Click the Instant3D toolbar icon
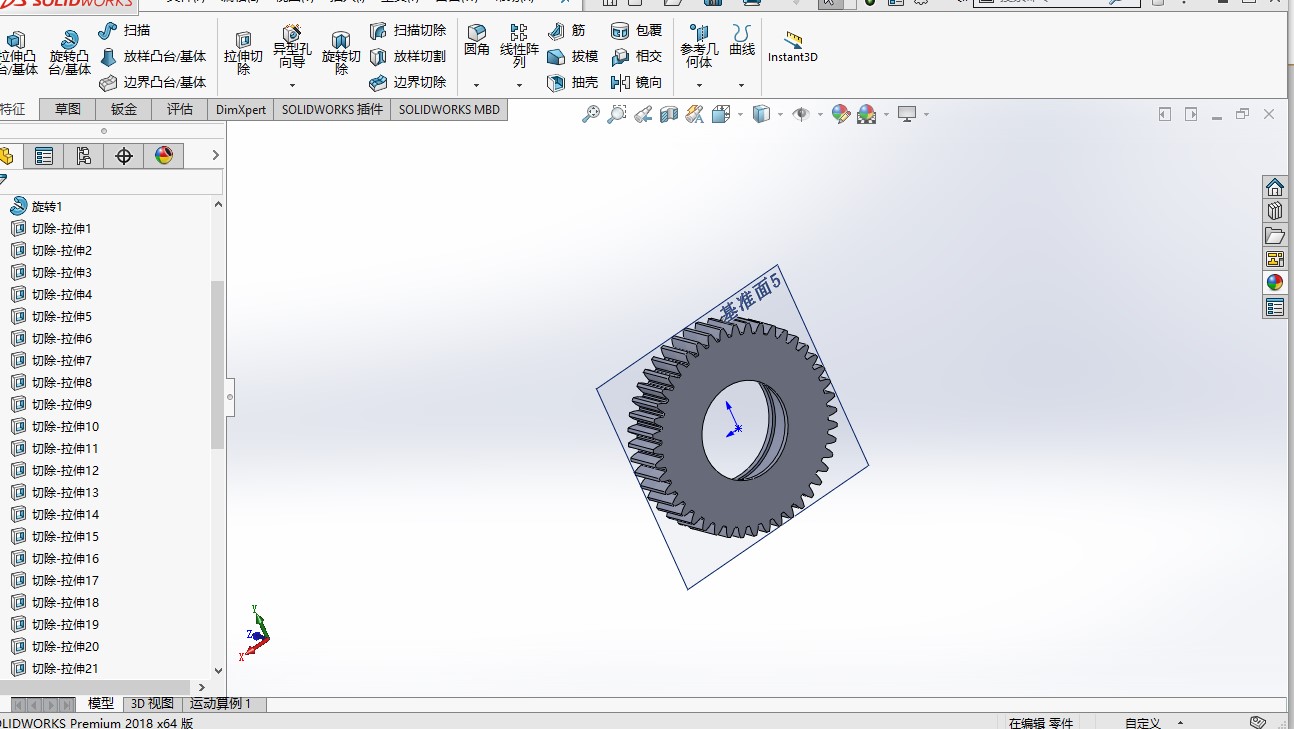This screenshot has height=729, width=1294. pos(792,43)
